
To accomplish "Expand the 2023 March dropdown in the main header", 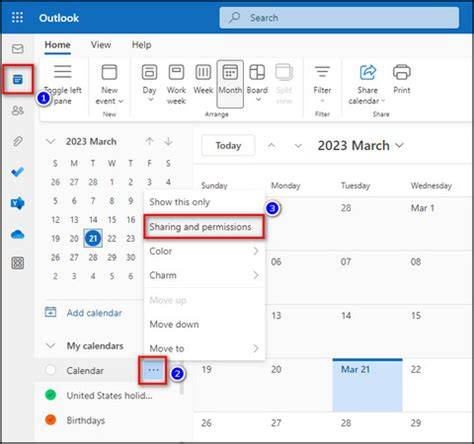I will pyautogui.click(x=361, y=146).
